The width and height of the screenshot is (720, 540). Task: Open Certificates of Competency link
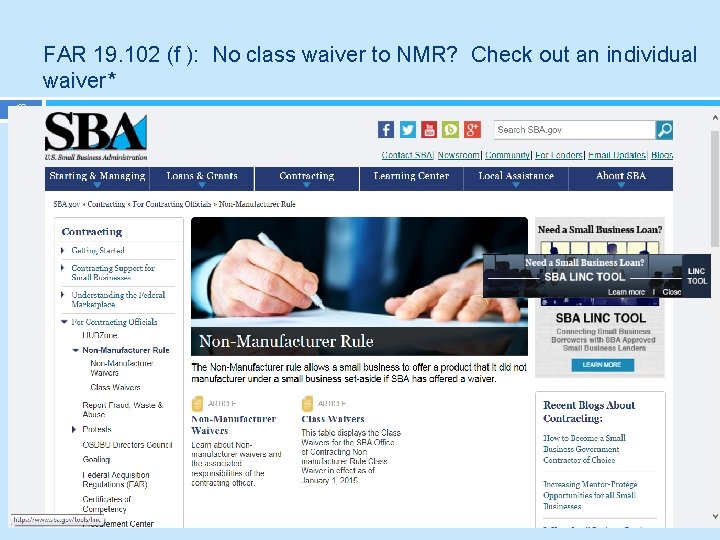107,504
